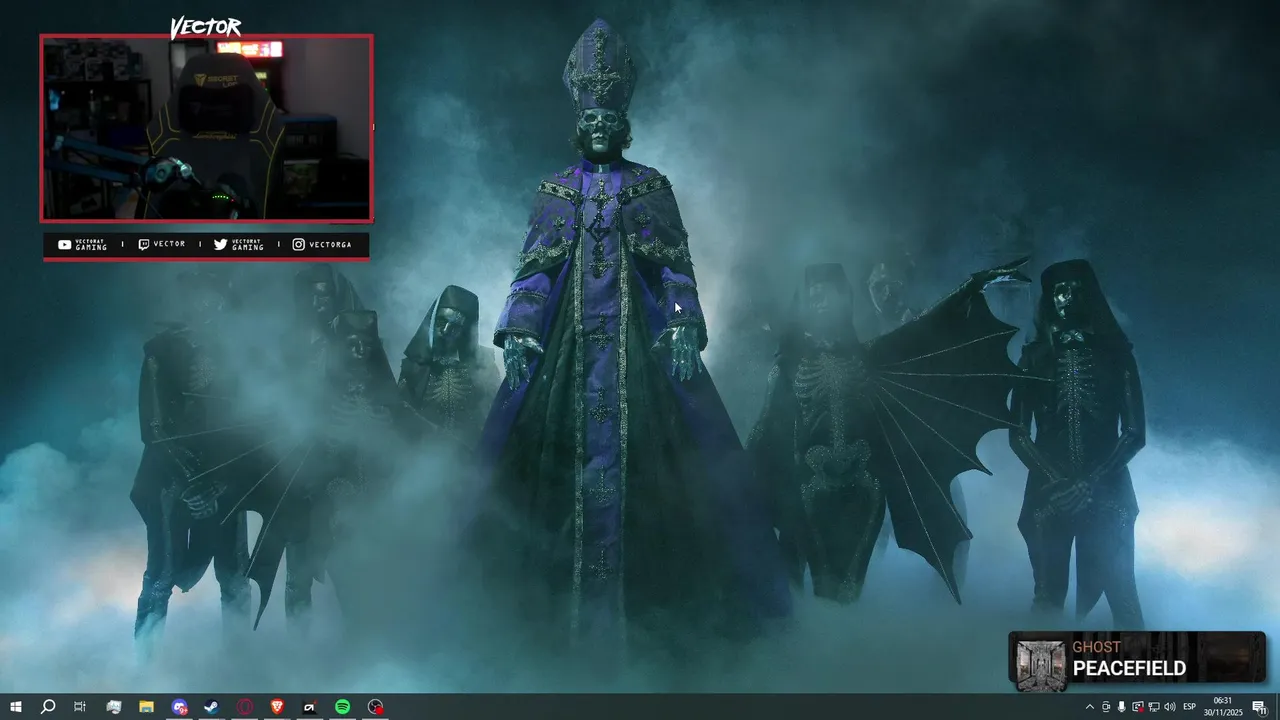
Task: Open the red-dot screen recording tray icon
Action: pyautogui.click(x=1138, y=707)
